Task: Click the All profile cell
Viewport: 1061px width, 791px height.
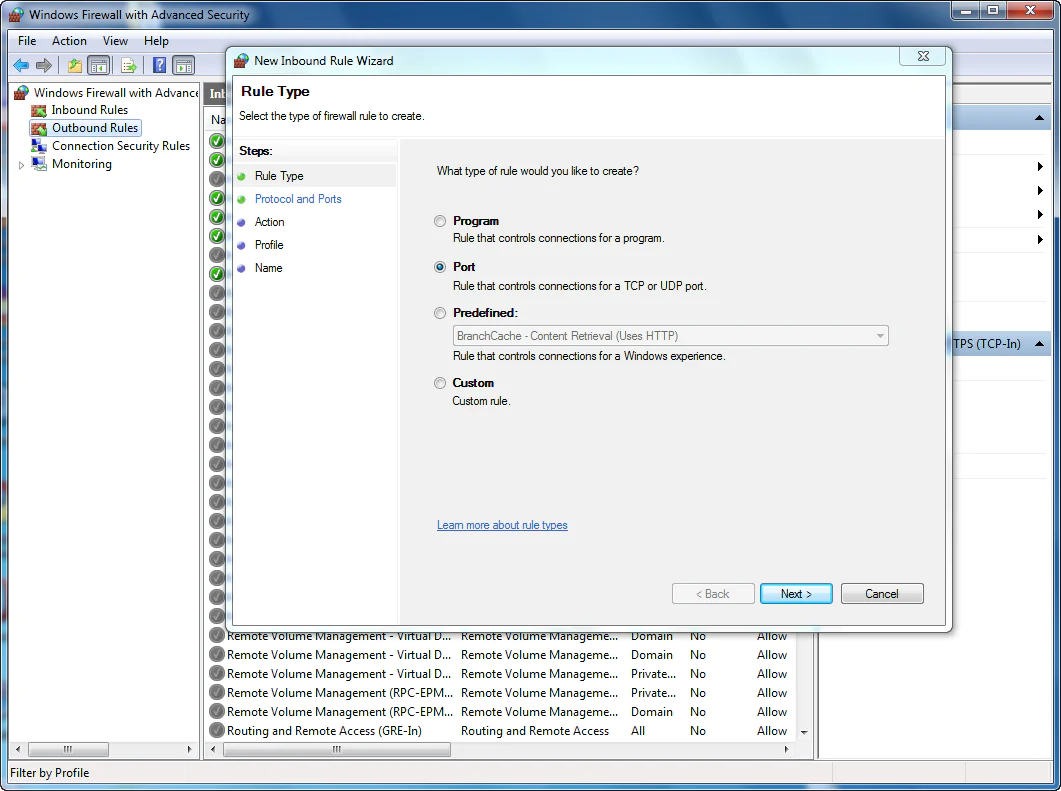Action: click(637, 731)
